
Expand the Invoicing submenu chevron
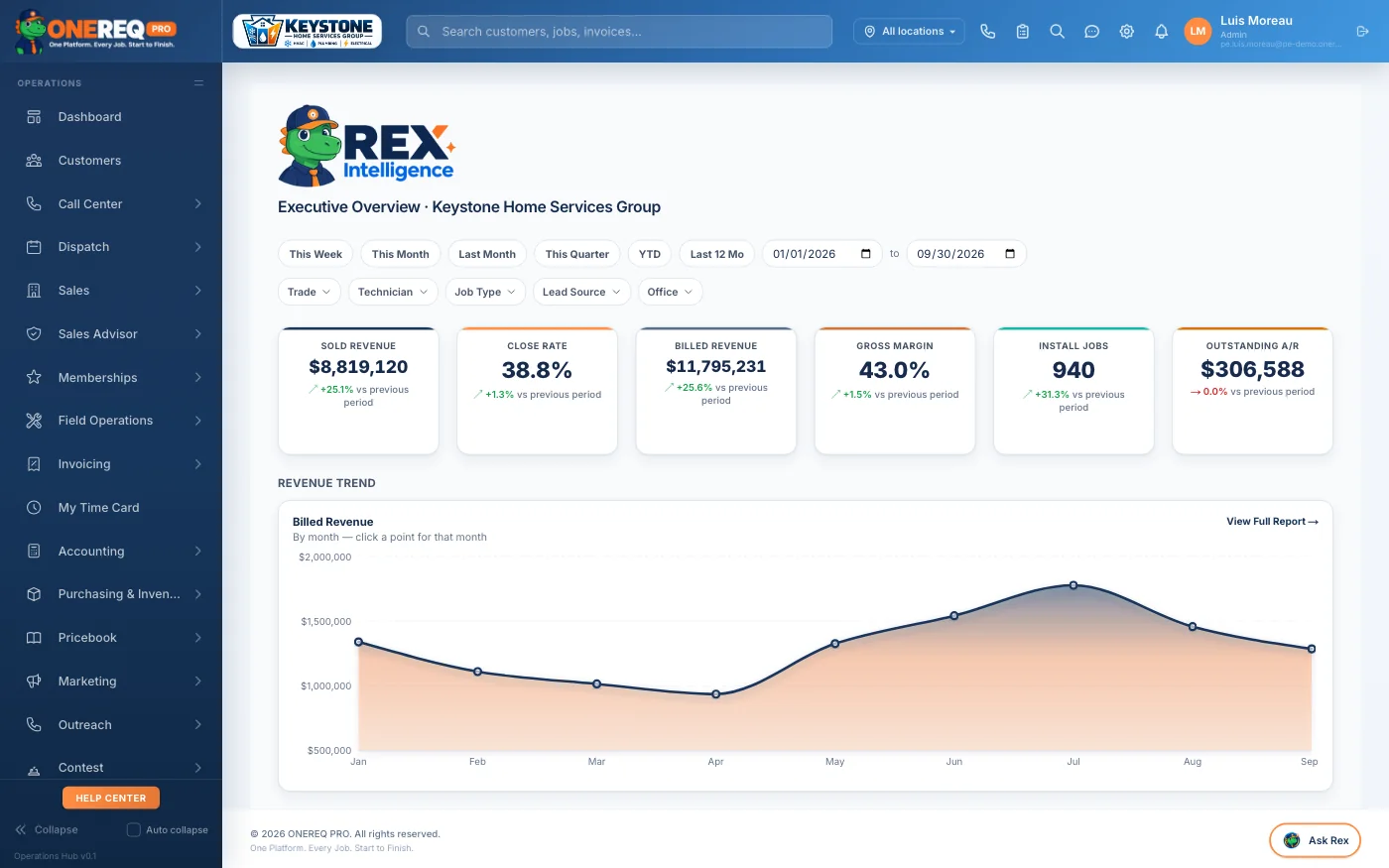click(197, 464)
